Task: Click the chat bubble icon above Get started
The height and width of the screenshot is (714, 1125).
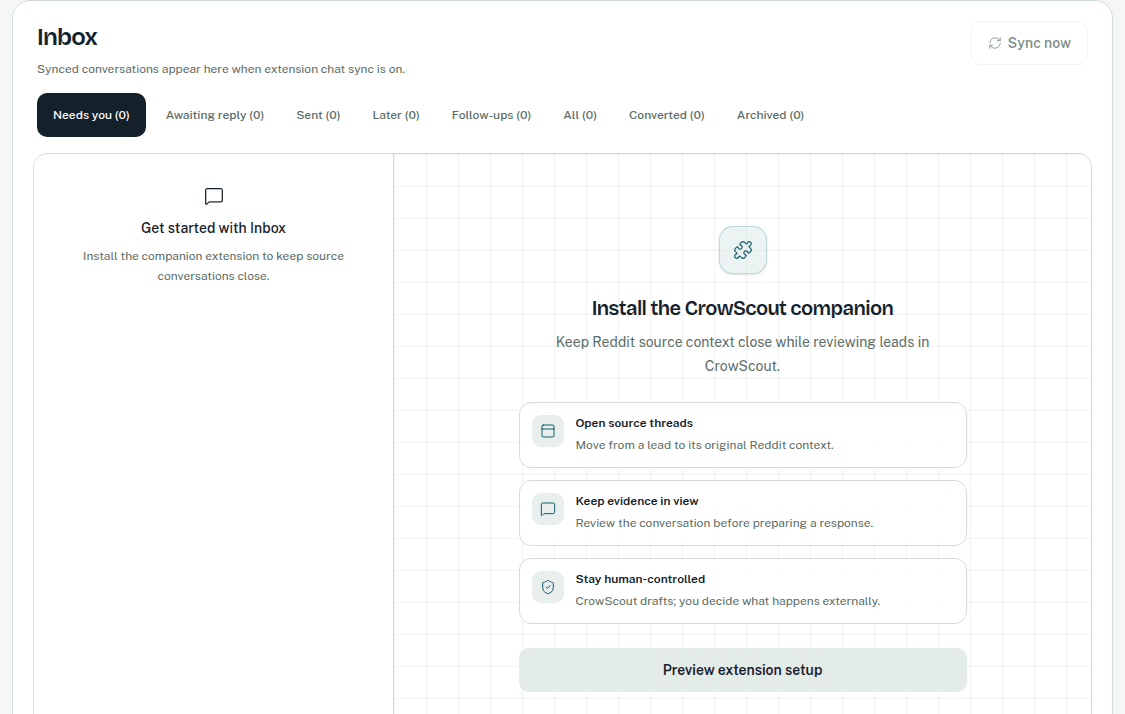Action: (x=214, y=196)
